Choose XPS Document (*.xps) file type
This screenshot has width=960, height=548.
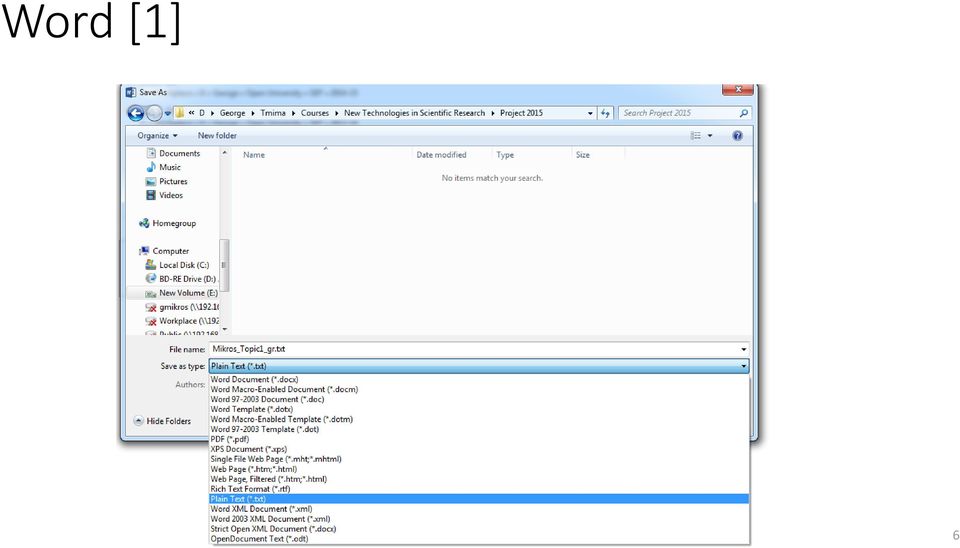tap(479, 449)
